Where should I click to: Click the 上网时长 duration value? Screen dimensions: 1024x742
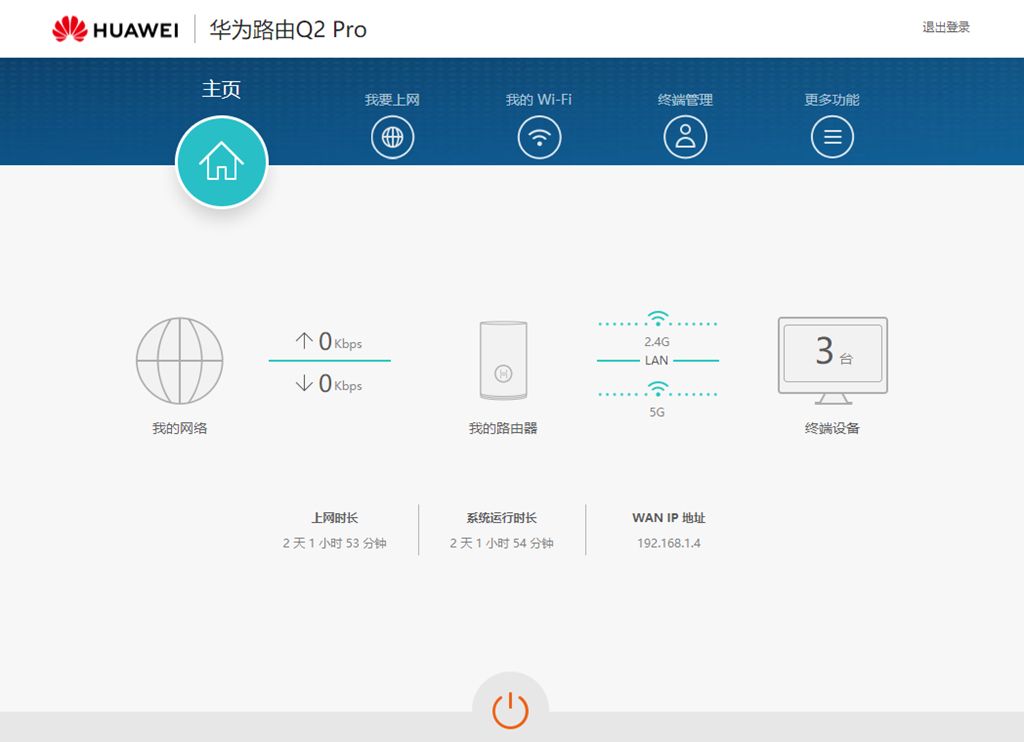click(x=334, y=543)
